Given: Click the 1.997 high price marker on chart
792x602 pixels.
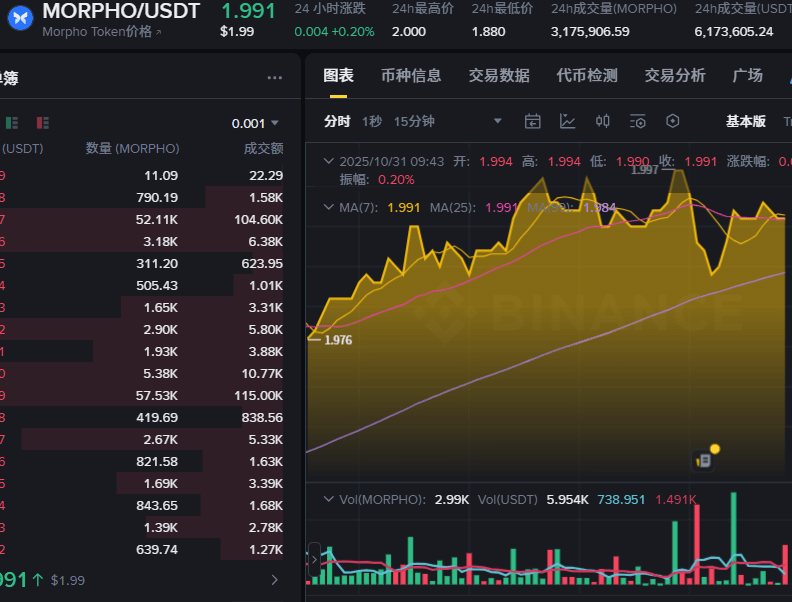Looking at the screenshot, I should 645,170.
